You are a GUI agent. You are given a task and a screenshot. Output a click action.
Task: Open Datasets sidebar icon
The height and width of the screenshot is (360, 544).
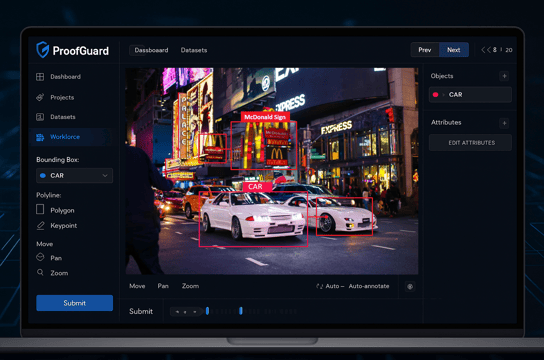[40, 117]
